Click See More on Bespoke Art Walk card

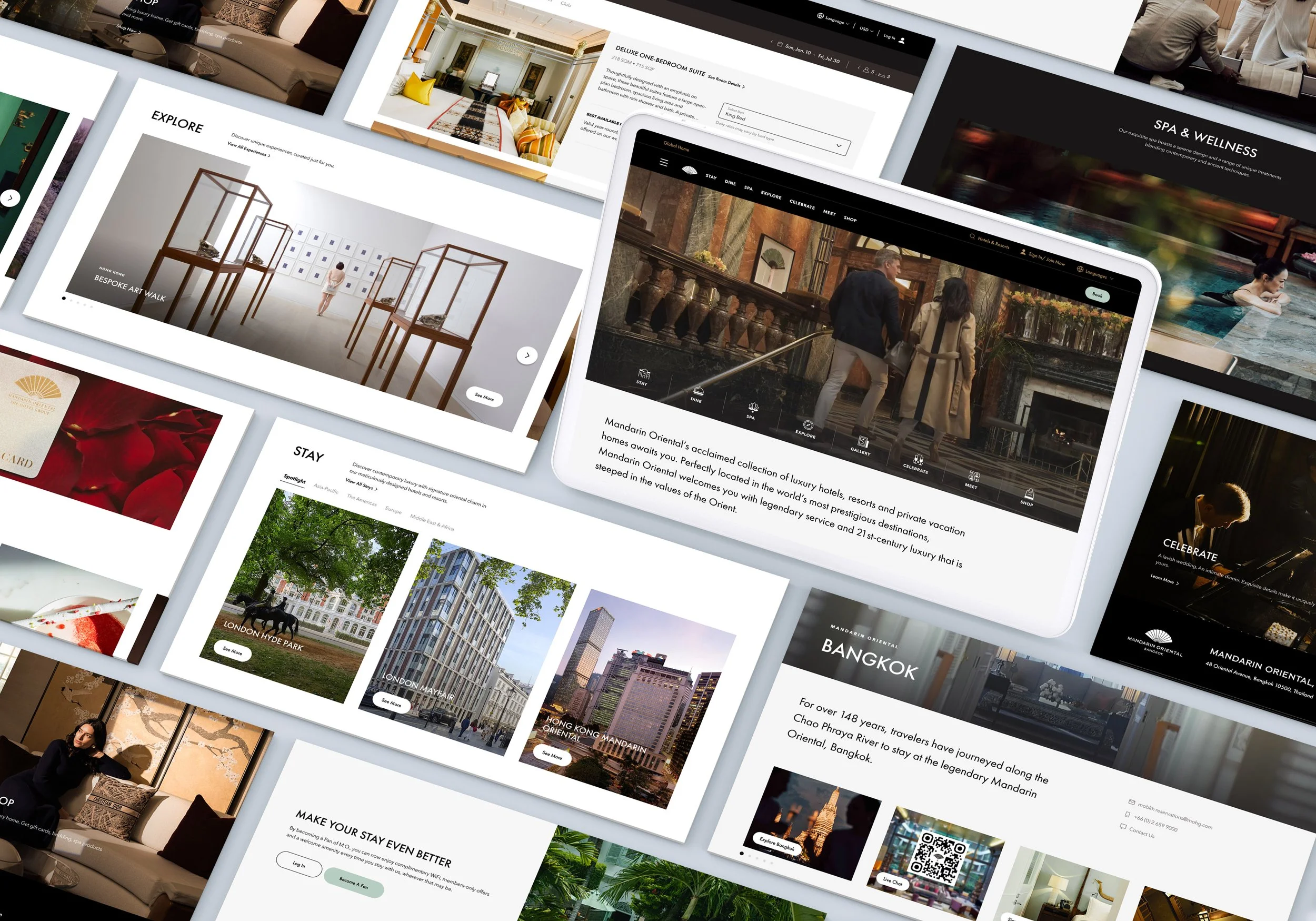[x=484, y=397]
